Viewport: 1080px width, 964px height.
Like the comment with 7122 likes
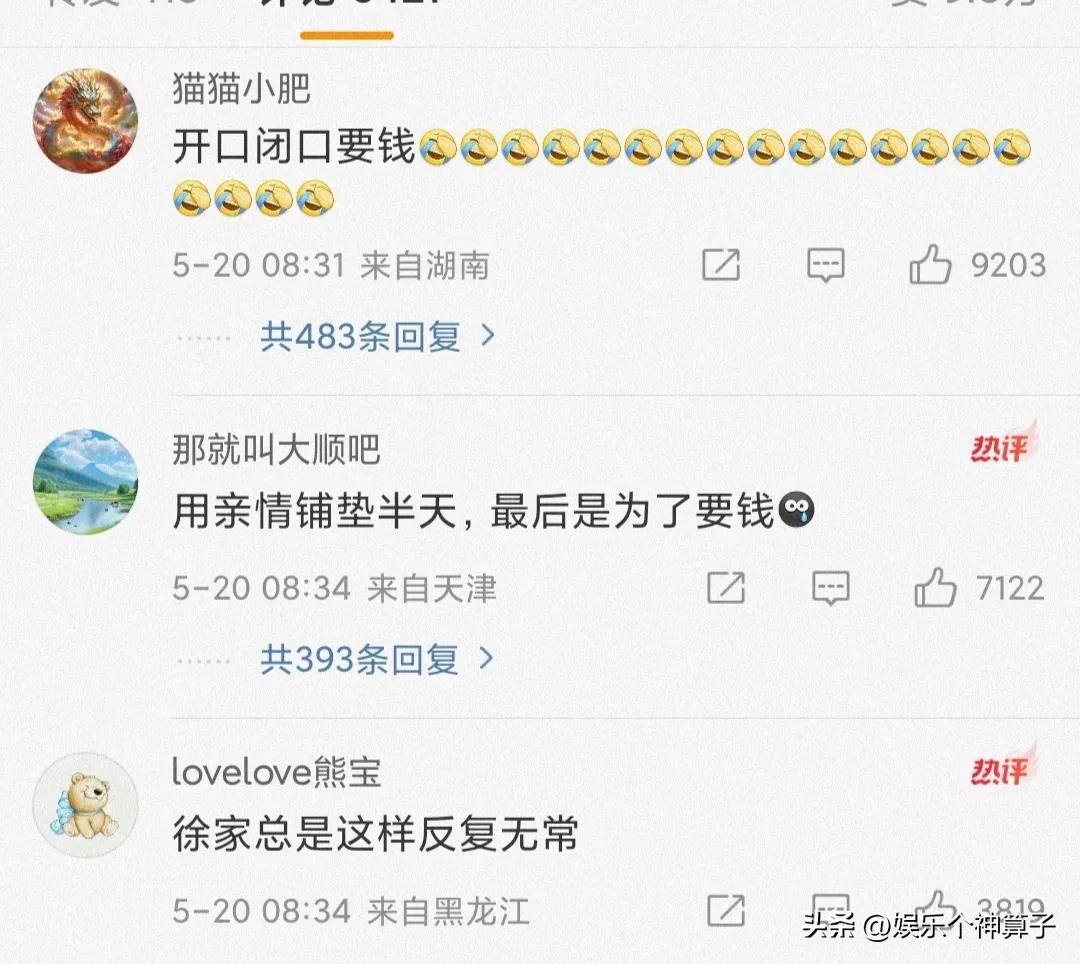pos(935,587)
